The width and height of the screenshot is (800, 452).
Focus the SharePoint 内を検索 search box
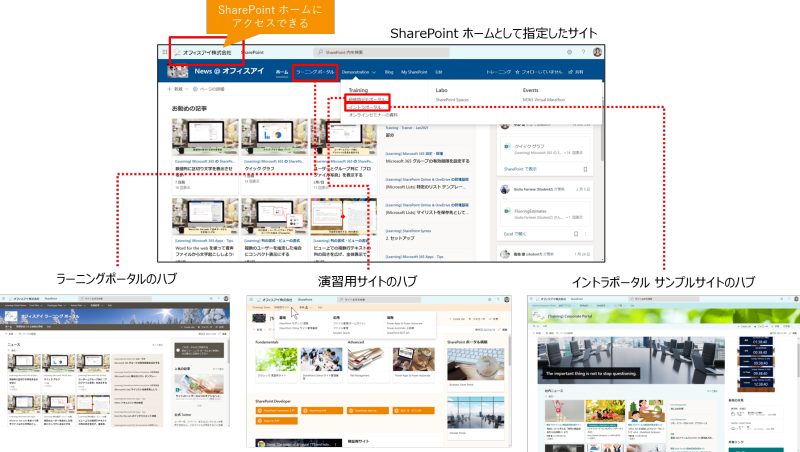pyautogui.click(x=381, y=52)
